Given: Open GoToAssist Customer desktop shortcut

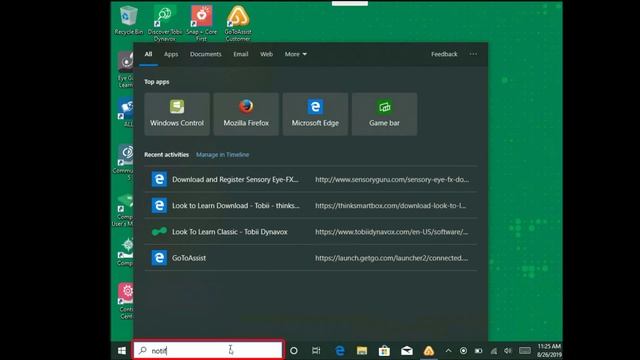Looking at the screenshot, I should point(238,24).
